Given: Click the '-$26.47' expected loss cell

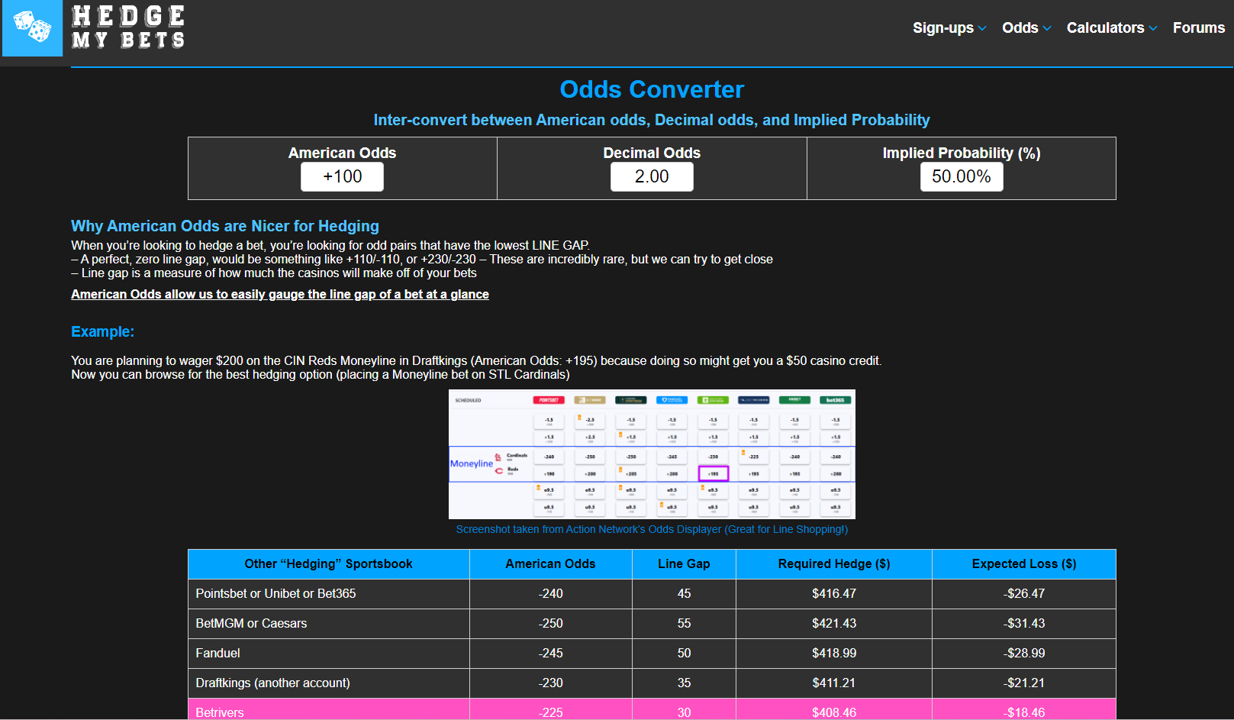Looking at the screenshot, I should [1024, 594].
